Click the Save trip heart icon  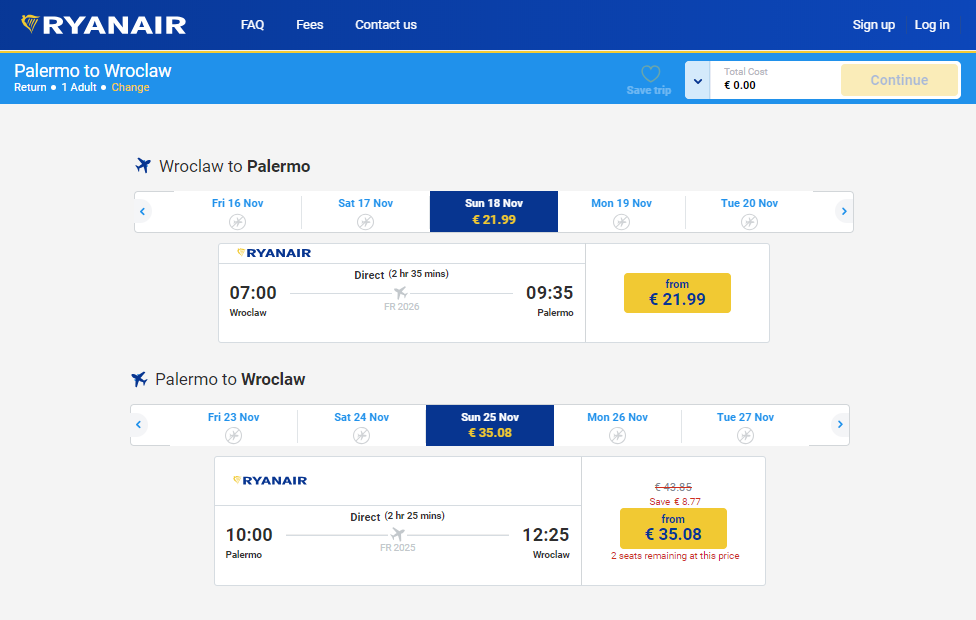point(650,74)
